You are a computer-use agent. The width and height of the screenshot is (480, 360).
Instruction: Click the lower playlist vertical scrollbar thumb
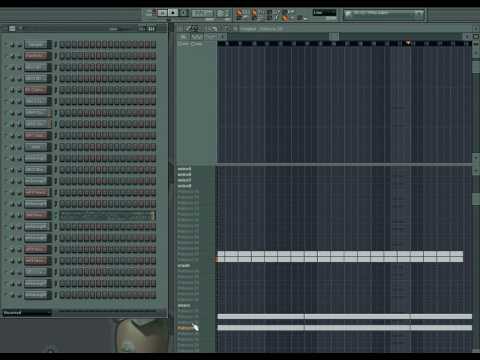476,199
